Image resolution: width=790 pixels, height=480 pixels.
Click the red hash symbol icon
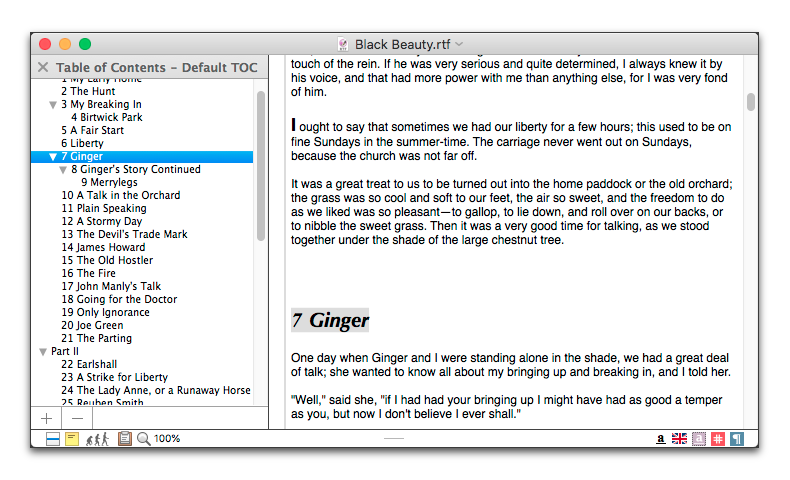[x=718, y=439]
